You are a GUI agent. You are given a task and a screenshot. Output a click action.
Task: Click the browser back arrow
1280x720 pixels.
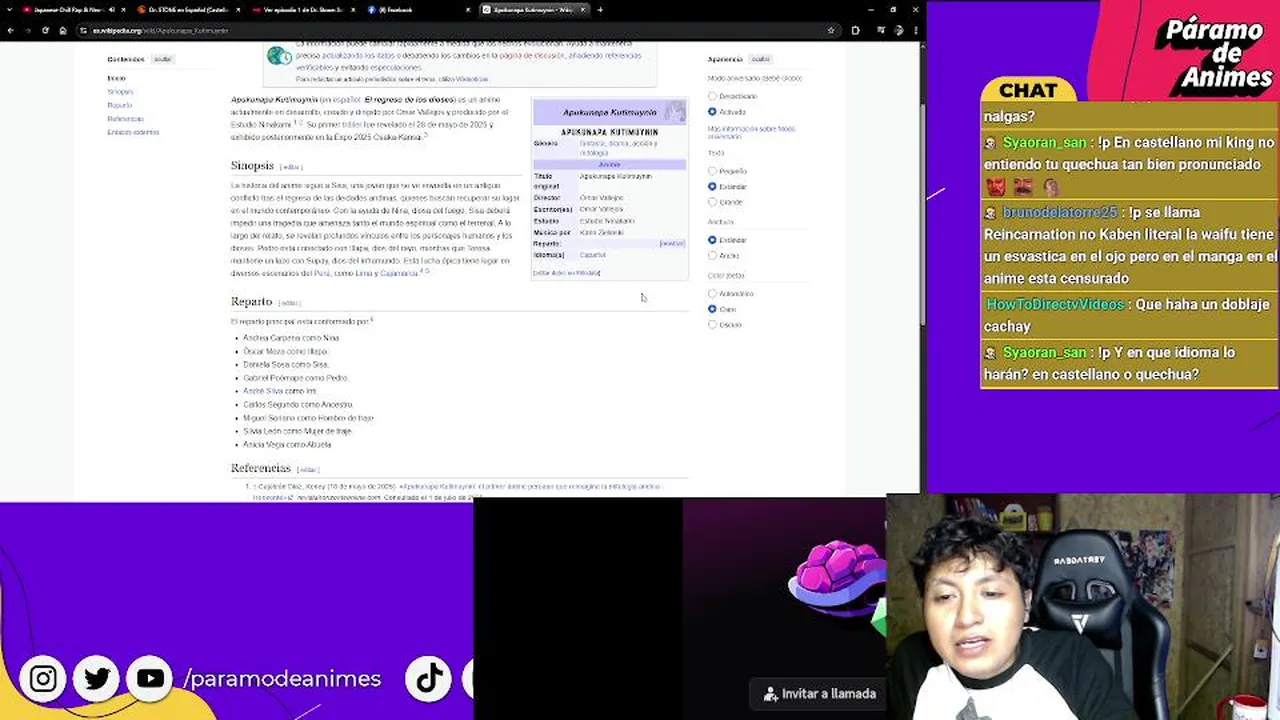pyautogui.click(x=11, y=30)
